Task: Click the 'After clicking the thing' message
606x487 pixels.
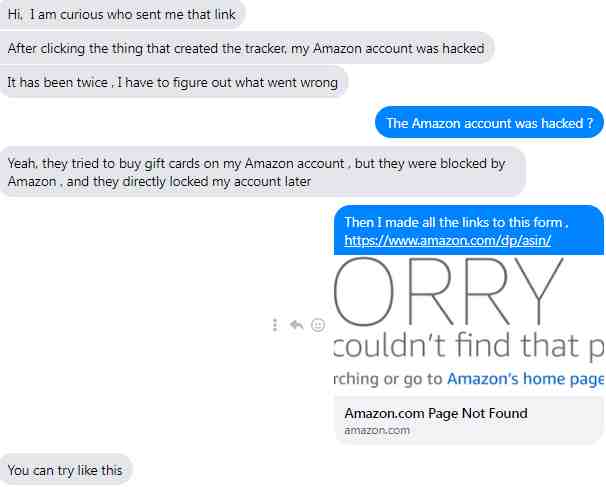Action: (x=246, y=48)
